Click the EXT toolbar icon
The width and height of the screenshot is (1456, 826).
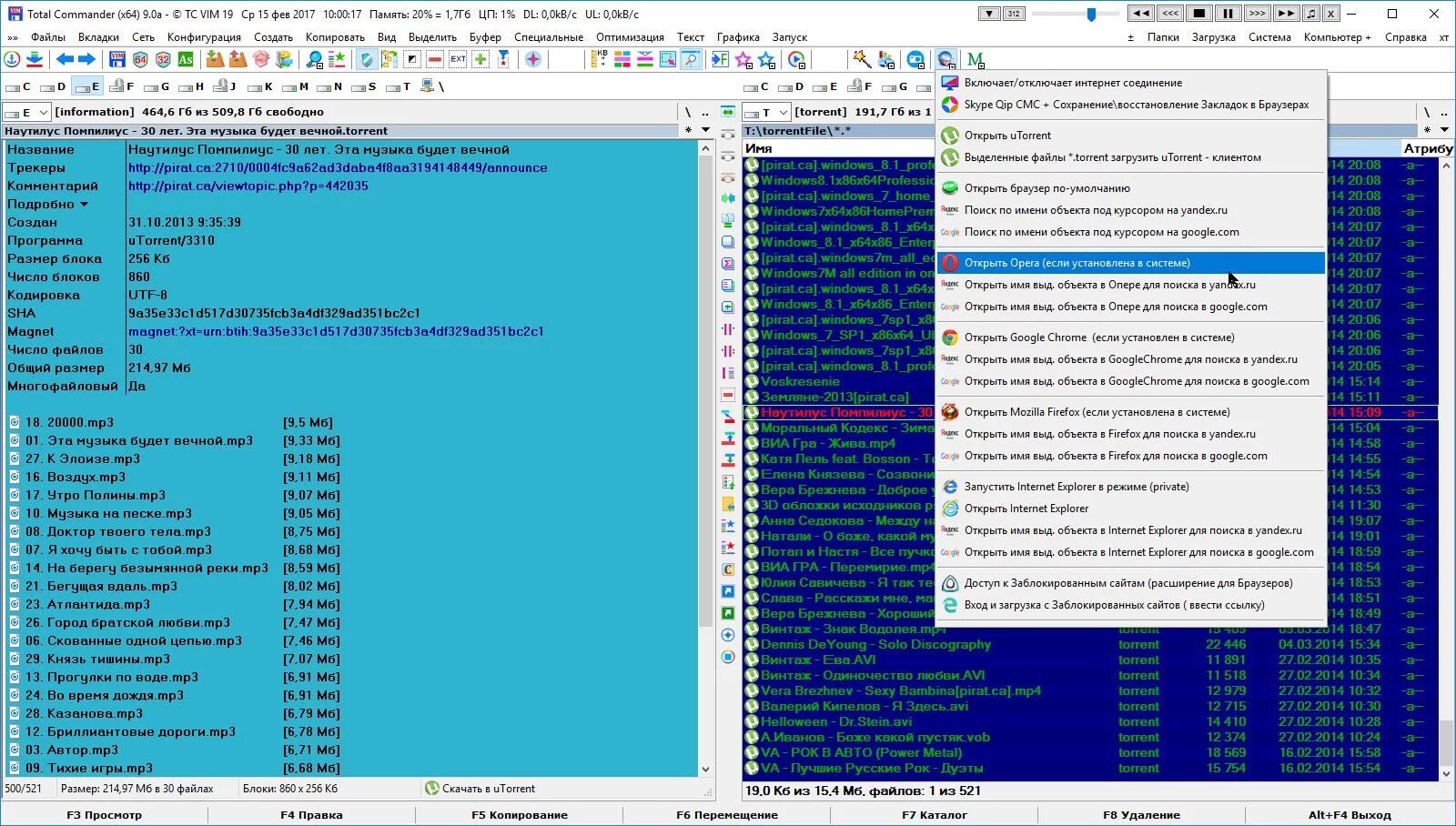coord(458,60)
